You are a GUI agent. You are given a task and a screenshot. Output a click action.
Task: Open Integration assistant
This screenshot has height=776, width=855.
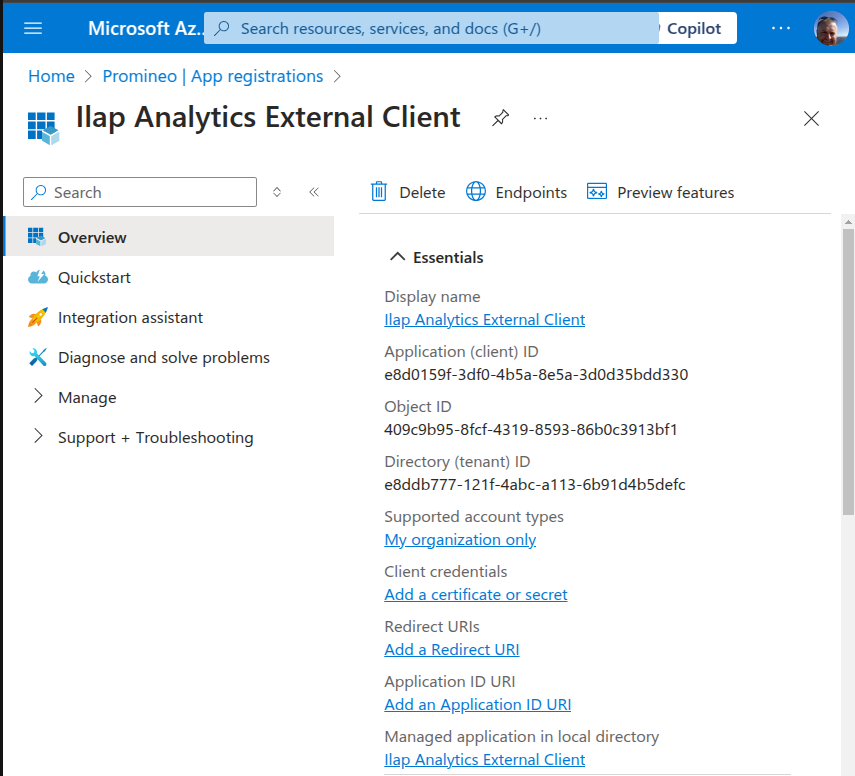coord(130,317)
